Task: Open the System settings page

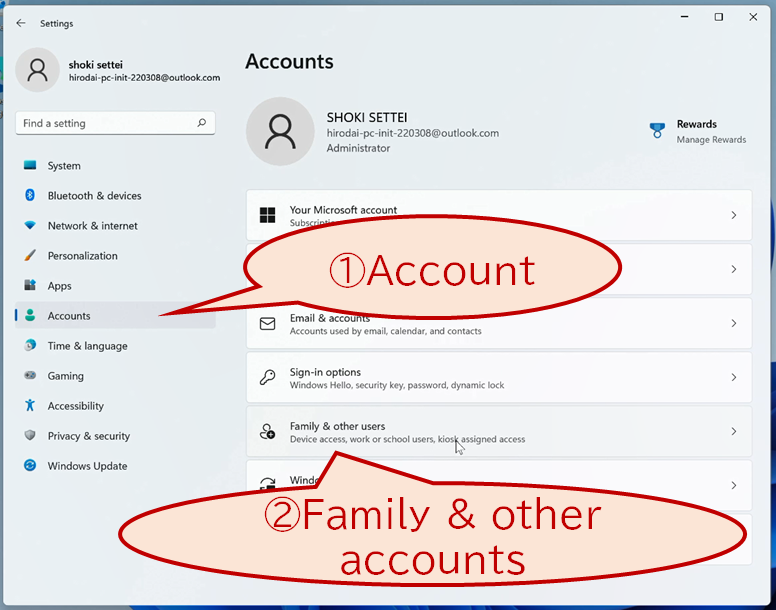Action: (x=115, y=166)
